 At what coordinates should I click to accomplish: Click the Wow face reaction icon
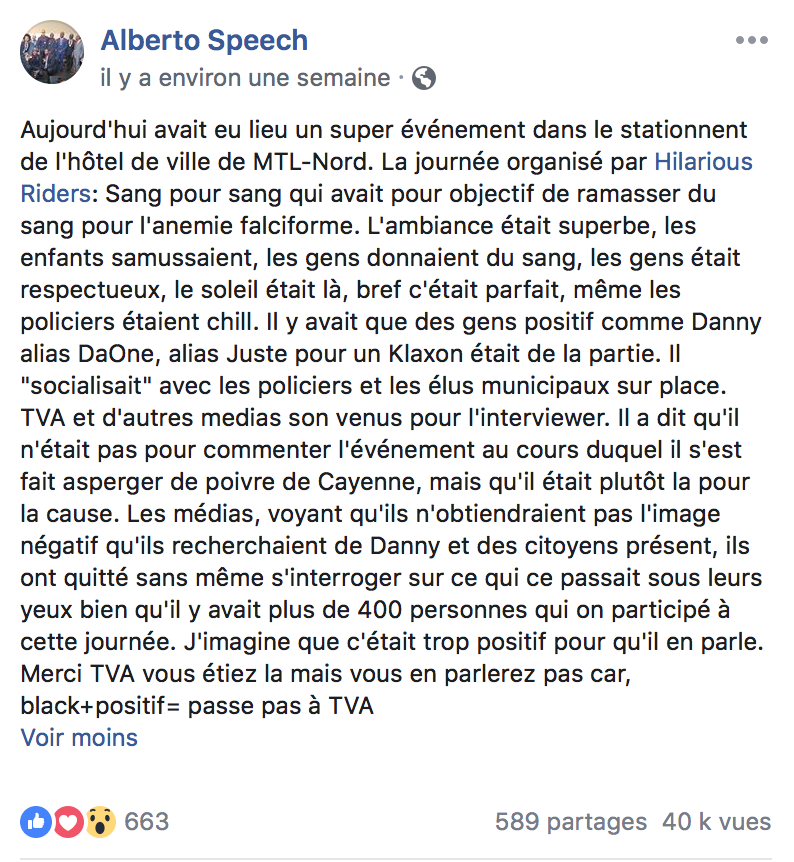(x=99, y=822)
